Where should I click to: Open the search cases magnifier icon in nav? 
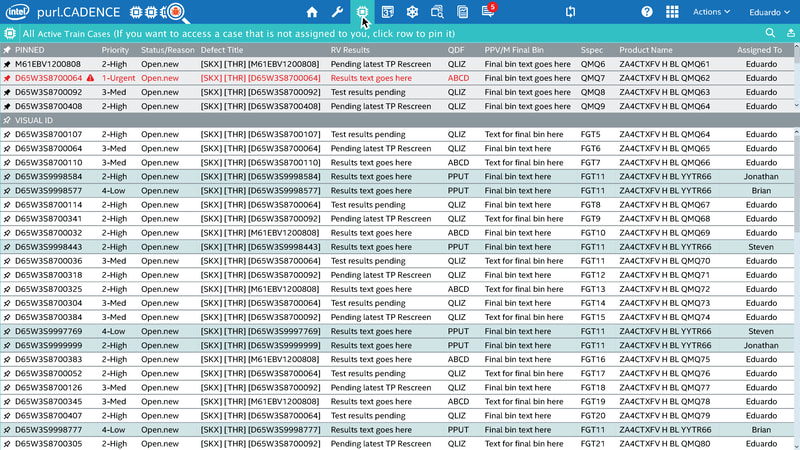437,12
